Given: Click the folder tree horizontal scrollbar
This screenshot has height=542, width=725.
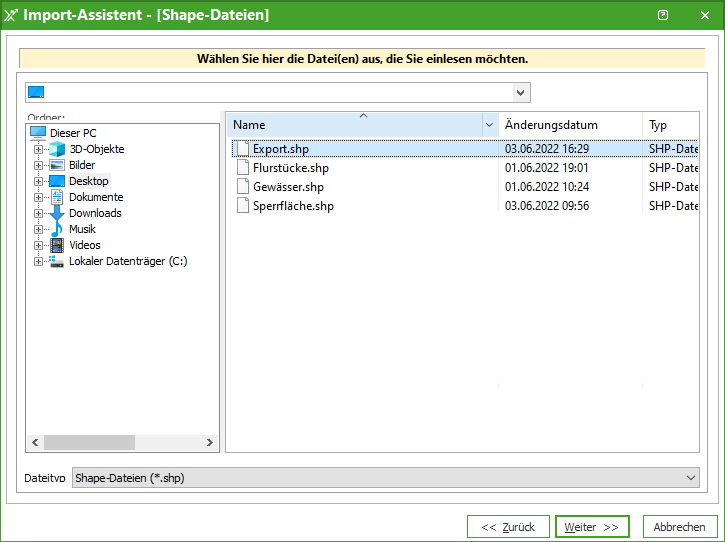Looking at the screenshot, I should coord(122,442).
